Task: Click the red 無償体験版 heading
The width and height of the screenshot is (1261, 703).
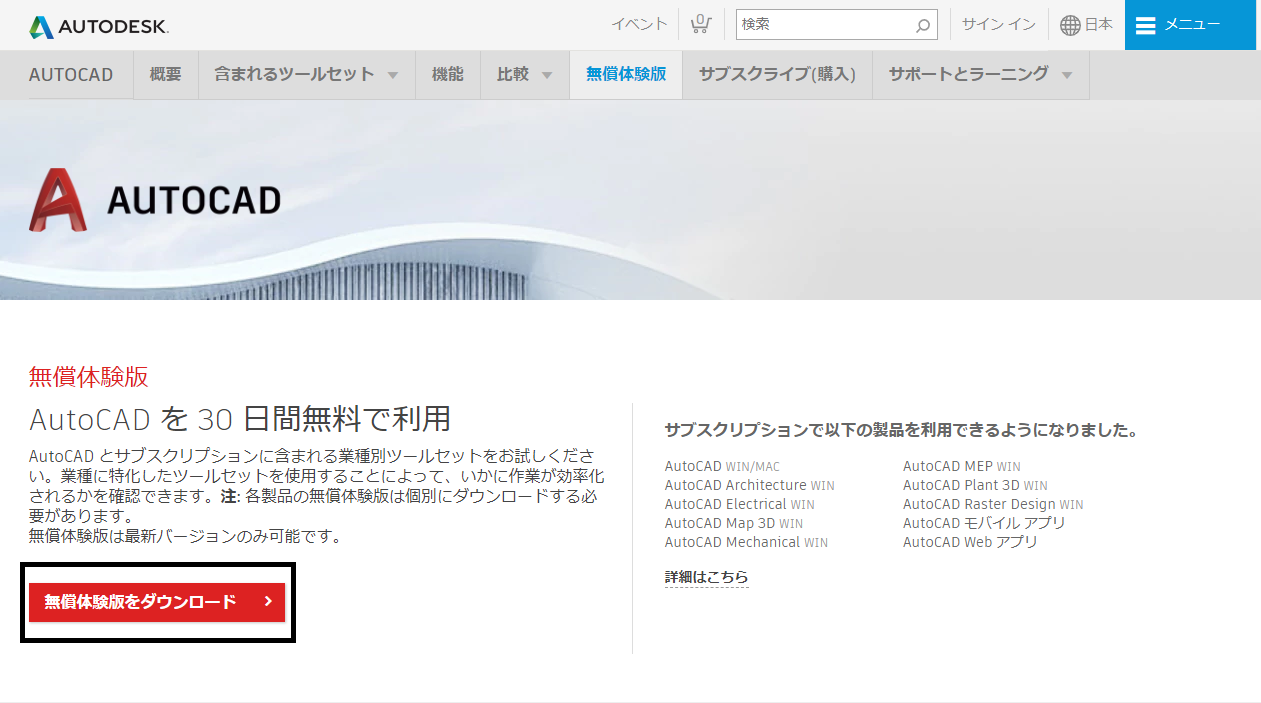Action: (x=89, y=377)
